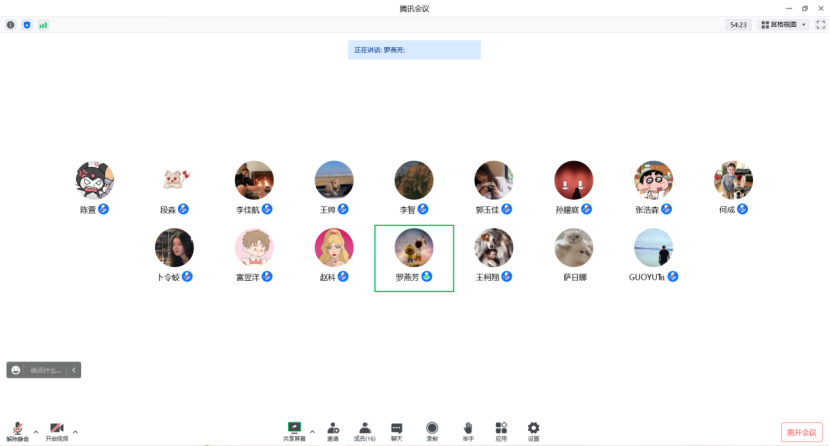The height and width of the screenshot is (446, 830).
Task: Open the 聊天 chat panel
Action: (x=397, y=430)
